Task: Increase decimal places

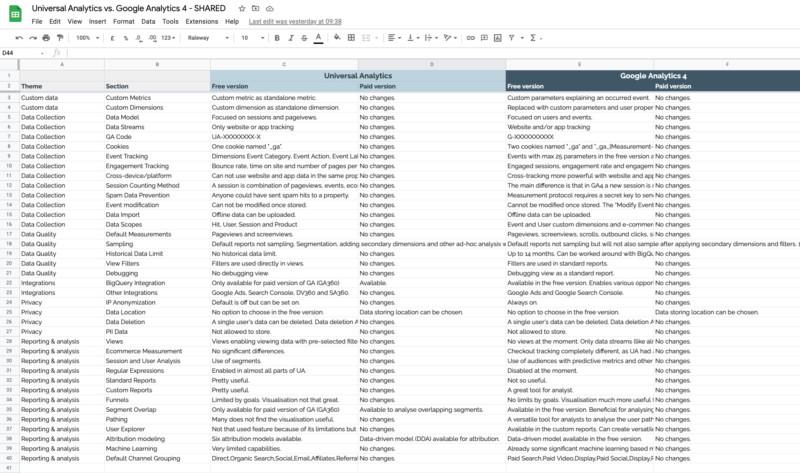Action: click(x=153, y=38)
